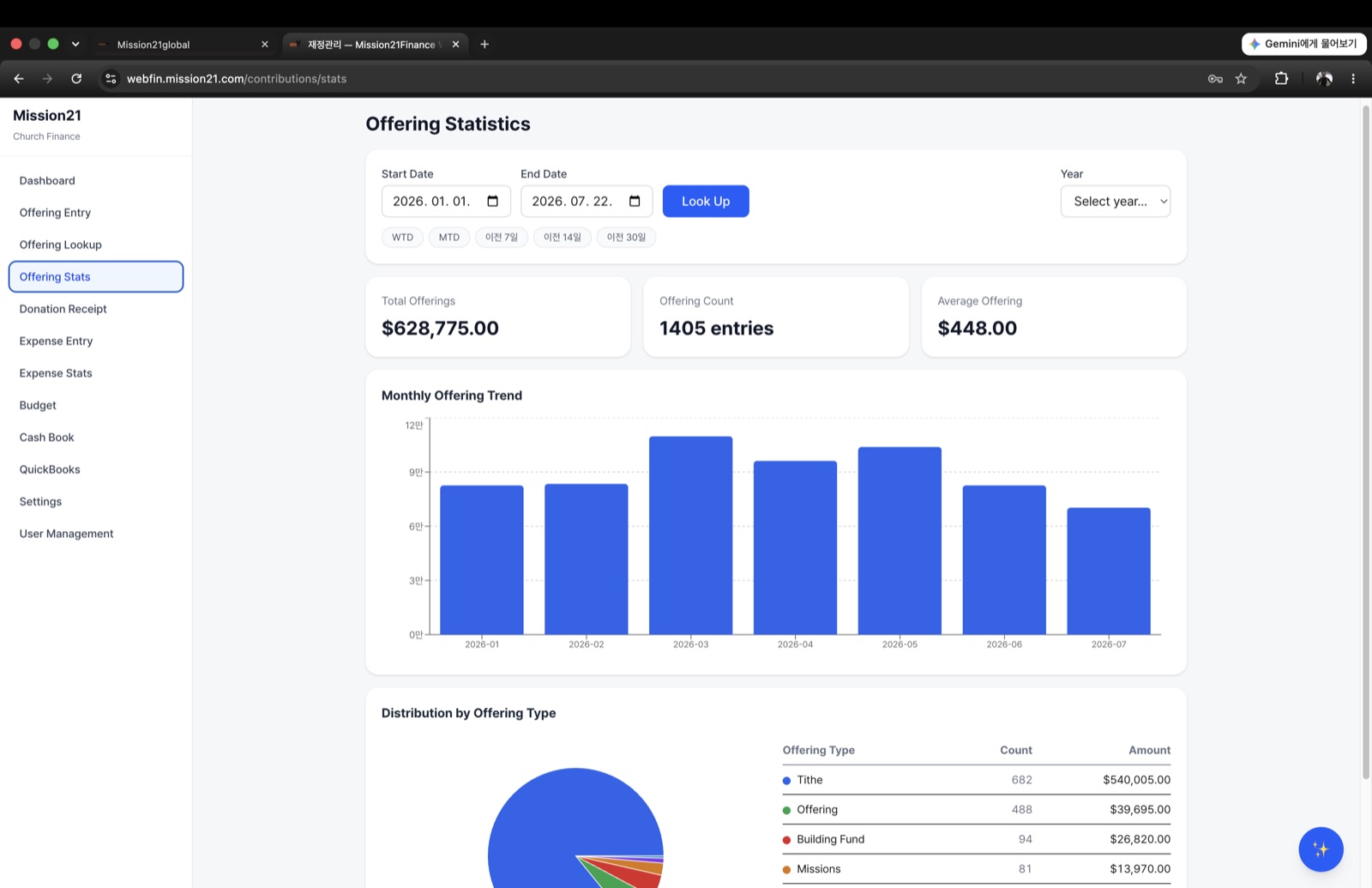Image resolution: width=1372 pixels, height=888 pixels.
Task: Click the 2026-06 bar in the chart
Action: click(x=1004, y=560)
